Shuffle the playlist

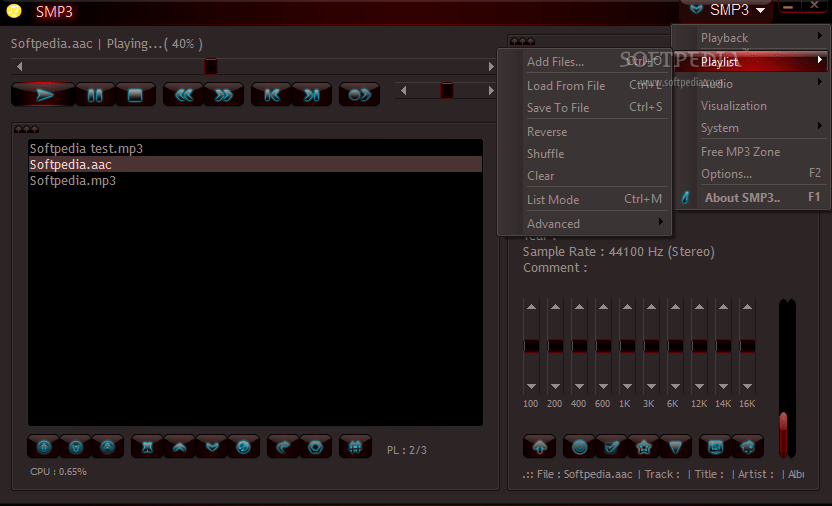(584, 154)
